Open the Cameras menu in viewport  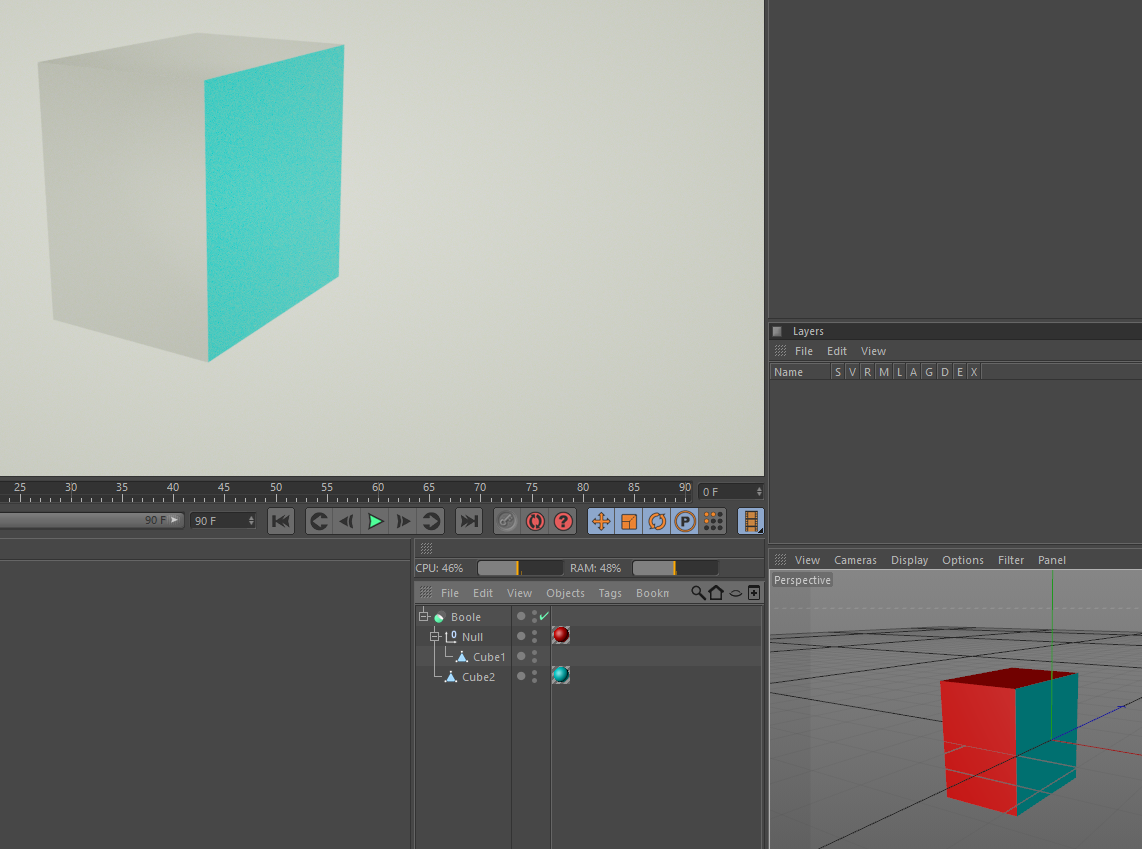click(x=855, y=560)
